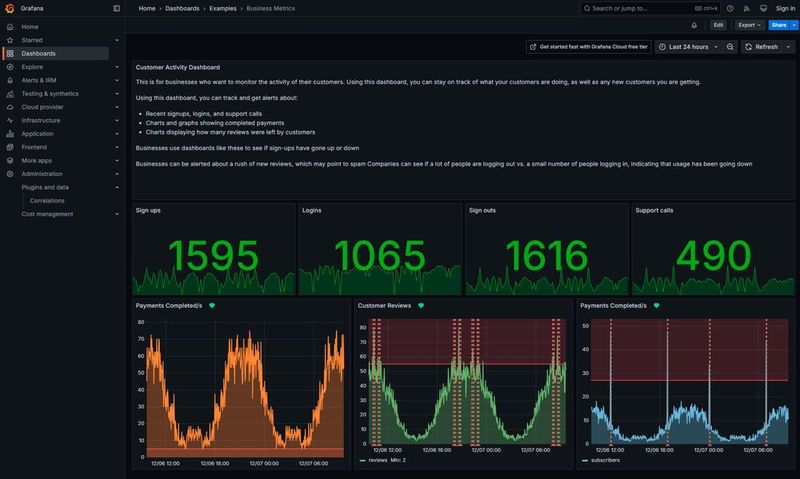Open the Last 24 hours time picker

pos(688,47)
